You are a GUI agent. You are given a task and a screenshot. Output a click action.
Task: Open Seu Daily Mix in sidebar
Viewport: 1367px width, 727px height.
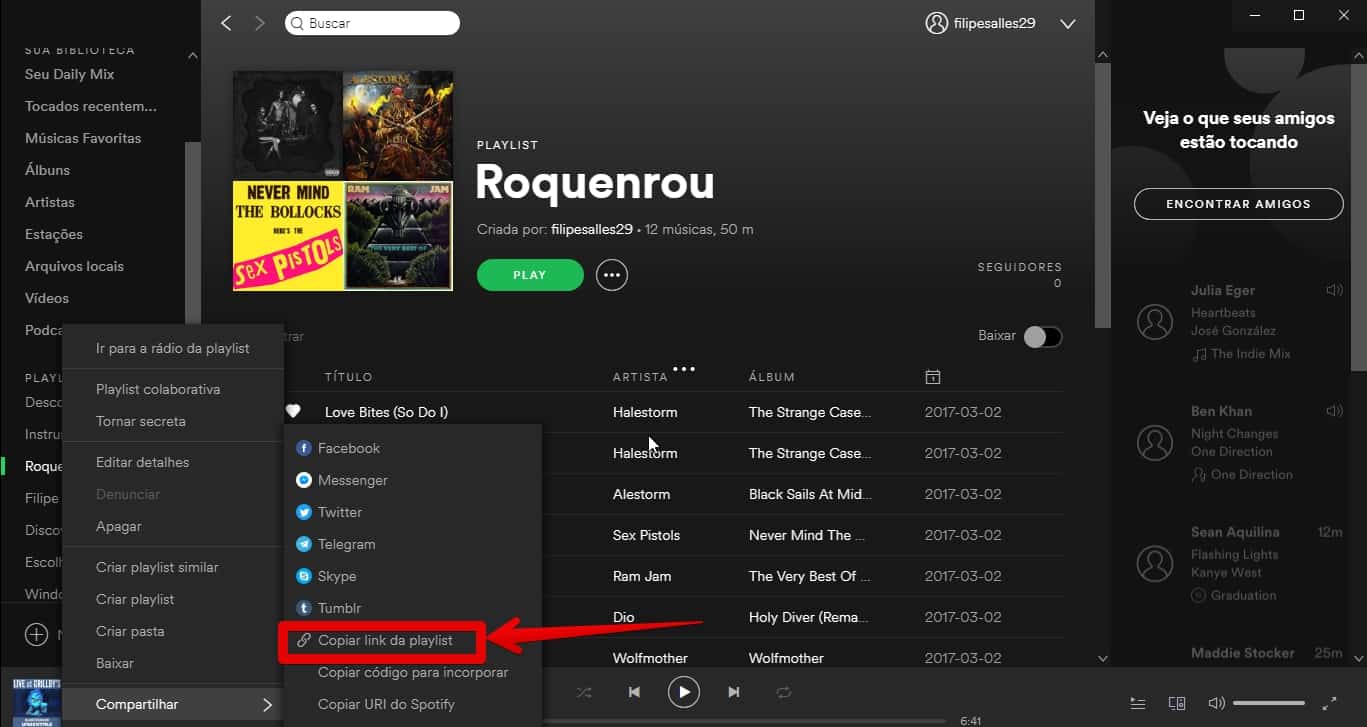(x=70, y=74)
